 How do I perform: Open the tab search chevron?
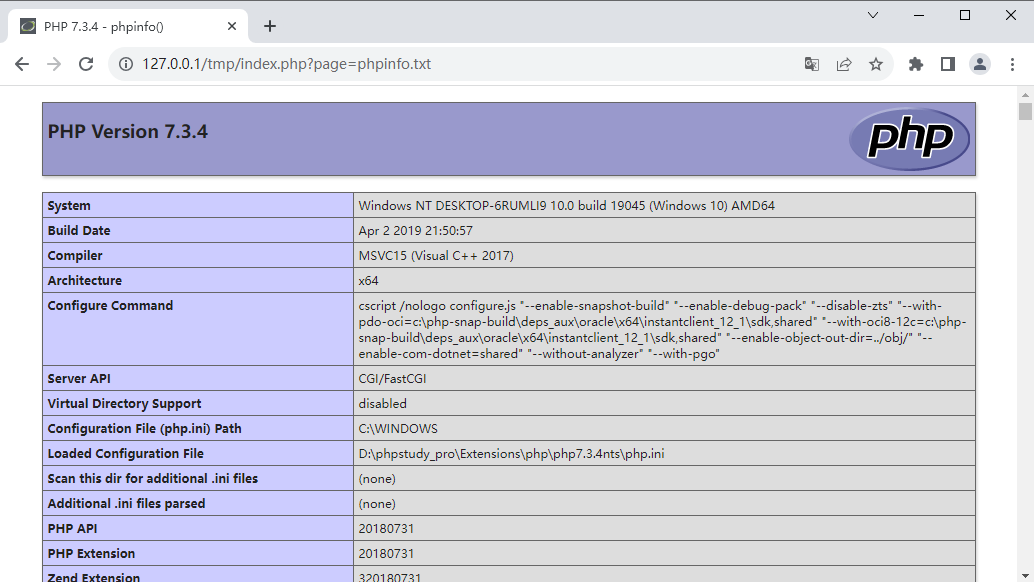873,15
